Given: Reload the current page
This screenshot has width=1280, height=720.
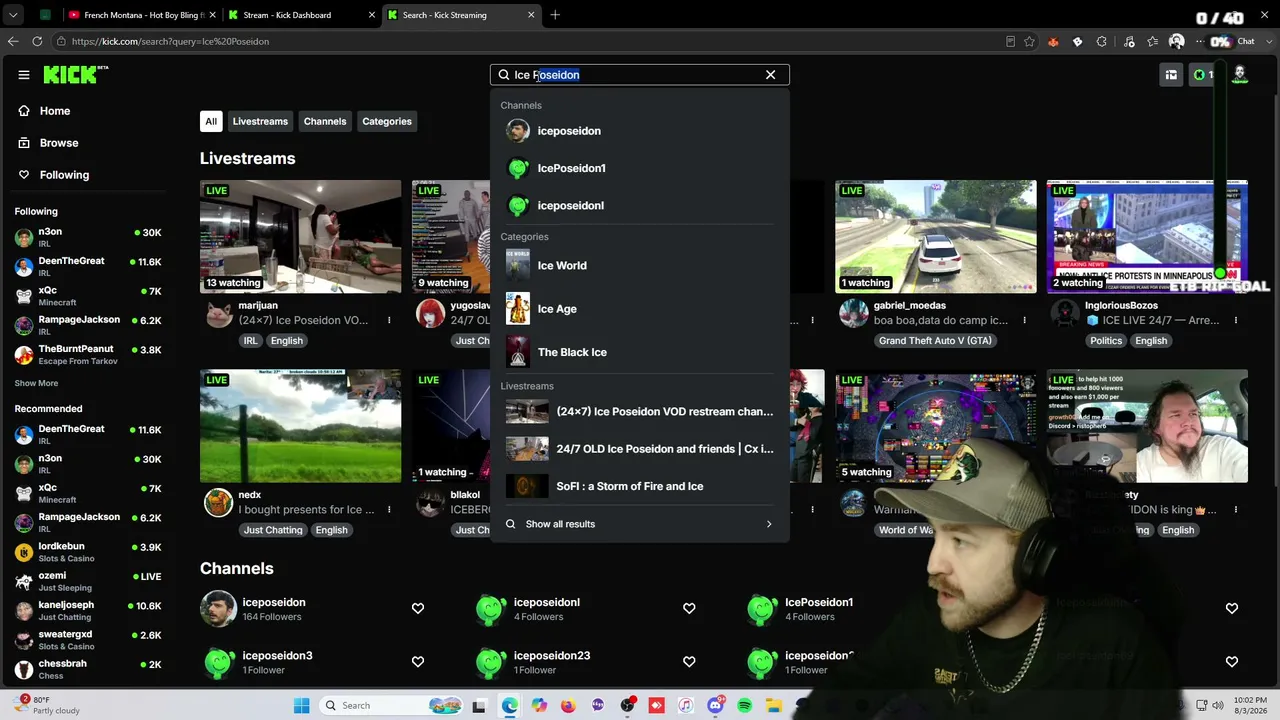Looking at the screenshot, I should click(x=37, y=41).
